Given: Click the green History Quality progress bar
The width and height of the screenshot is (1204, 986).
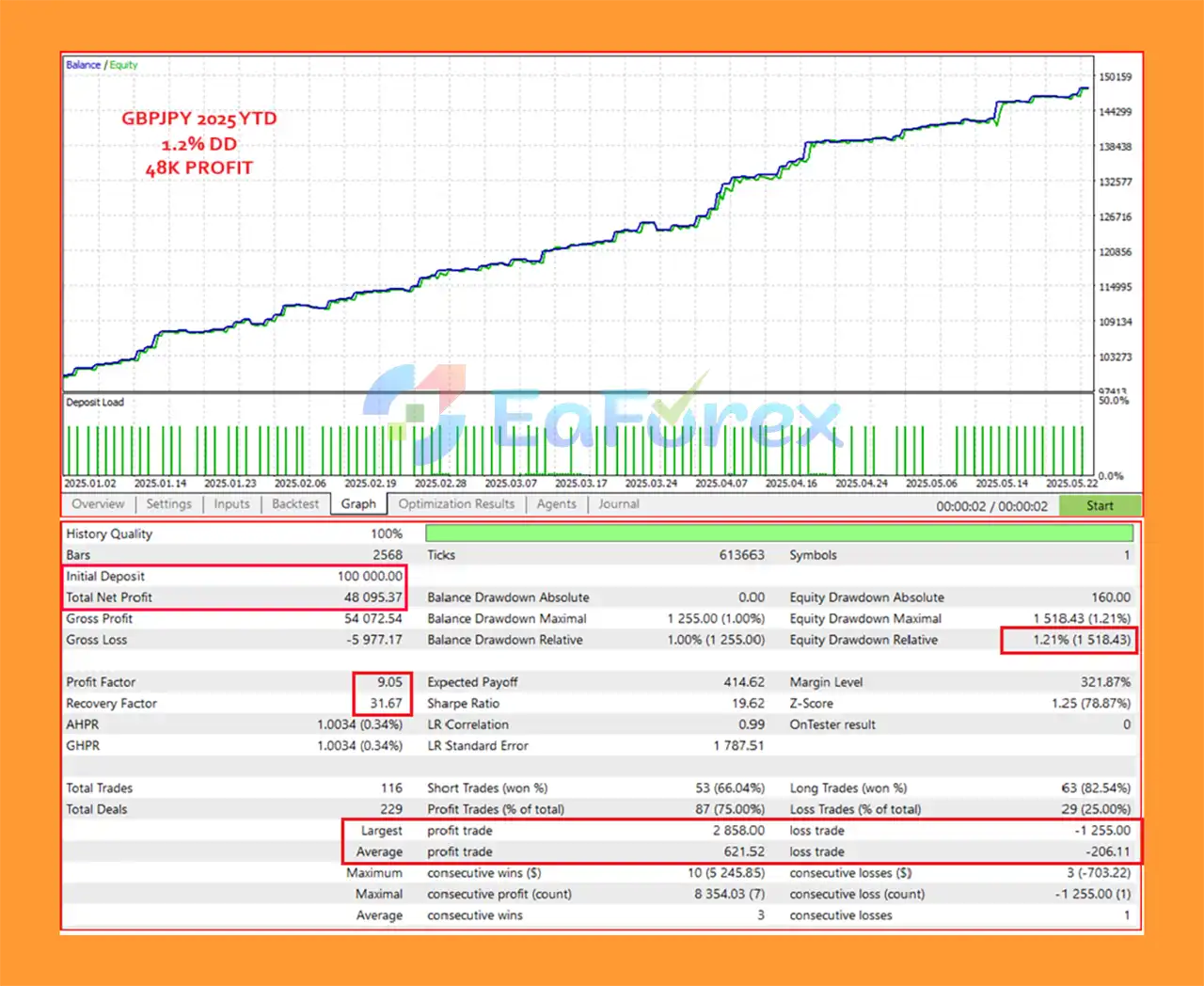Looking at the screenshot, I should tap(779, 533).
